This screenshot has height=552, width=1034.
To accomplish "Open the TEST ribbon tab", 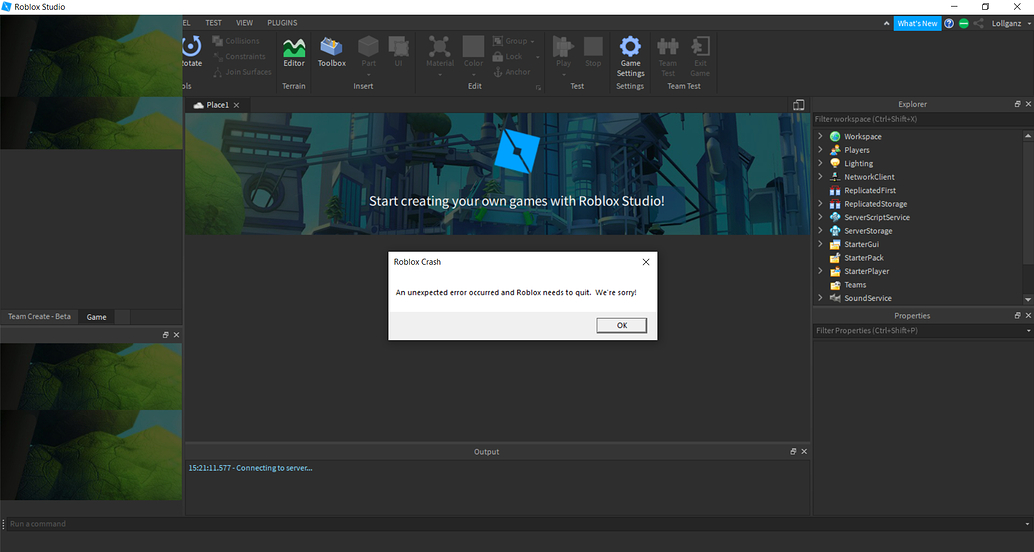I will click(213, 22).
